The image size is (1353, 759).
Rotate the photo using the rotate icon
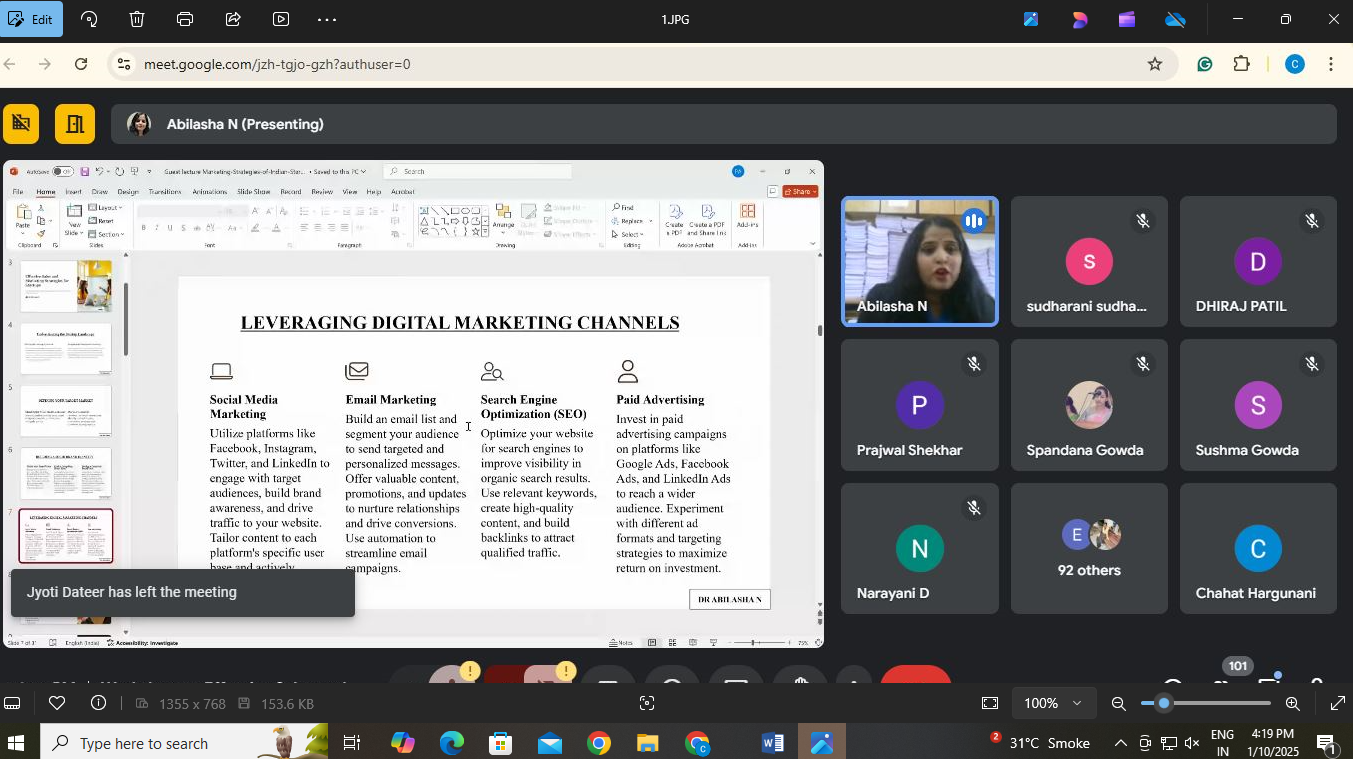click(89, 19)
